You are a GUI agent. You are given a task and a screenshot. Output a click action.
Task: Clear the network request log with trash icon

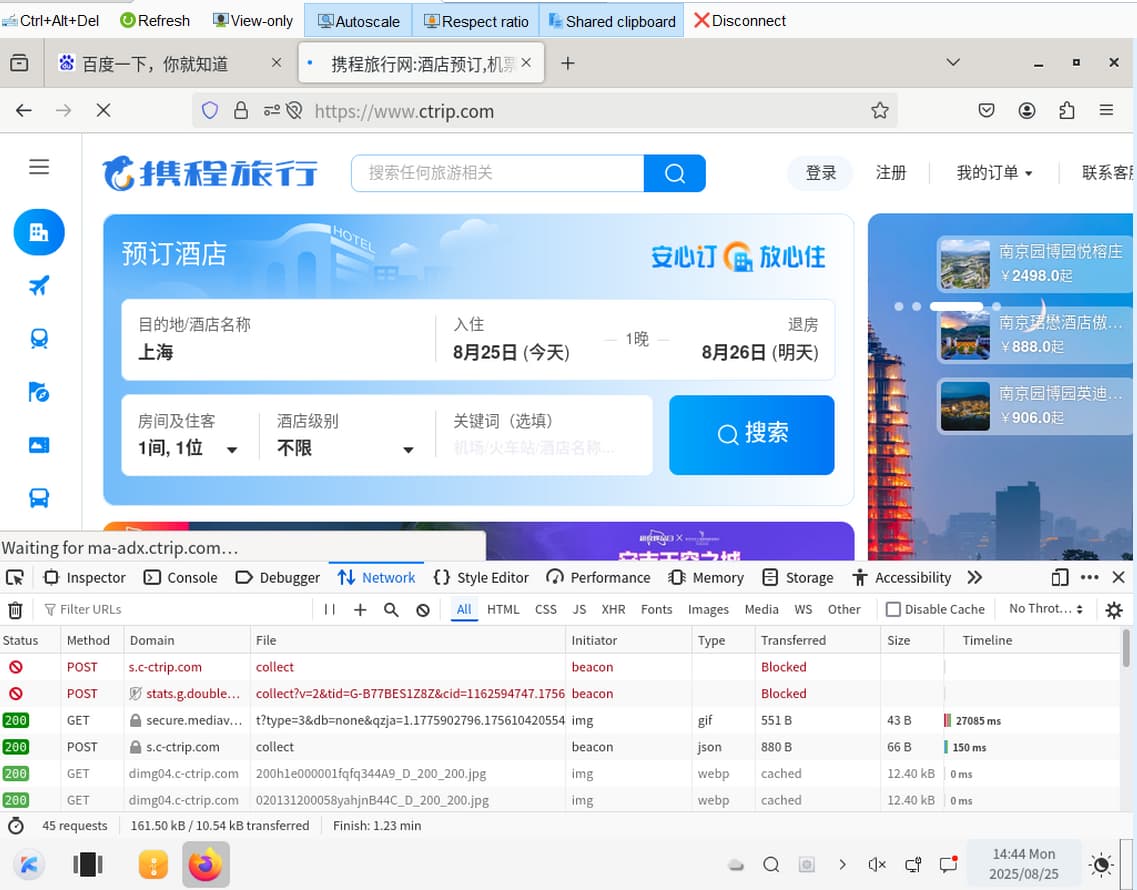click(x=15, y=610)
